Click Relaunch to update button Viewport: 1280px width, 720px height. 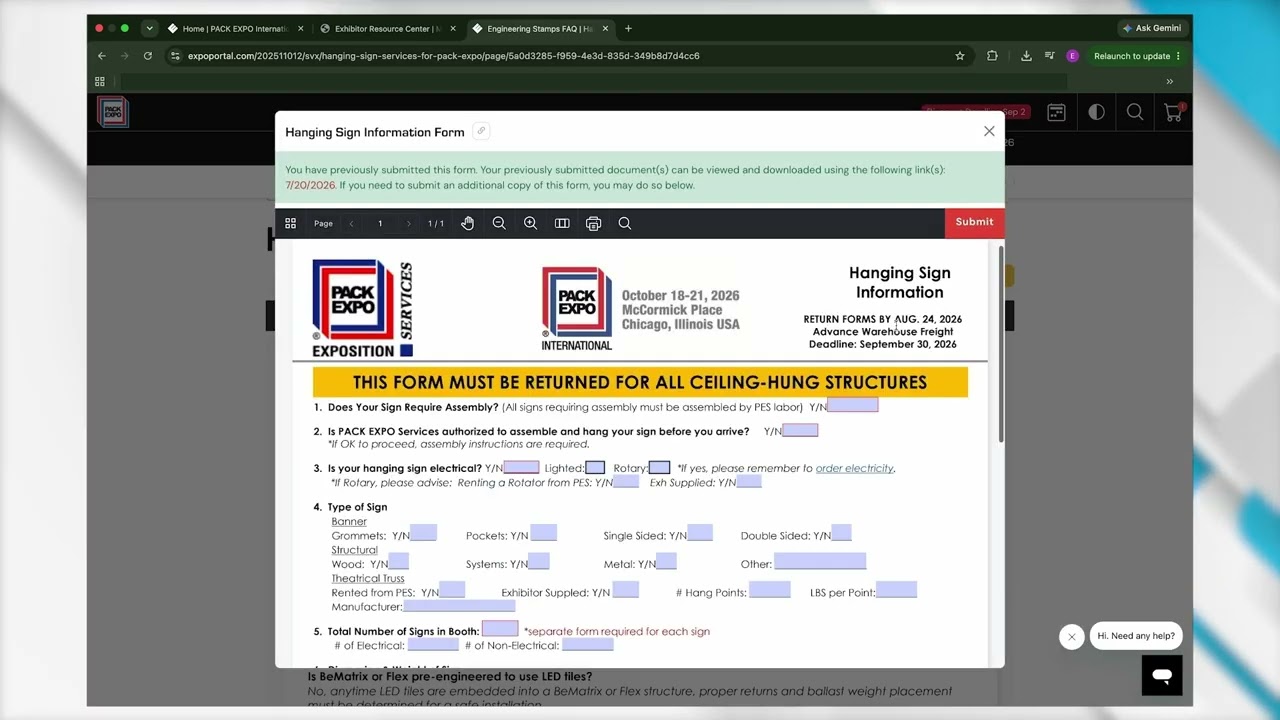1137,56
